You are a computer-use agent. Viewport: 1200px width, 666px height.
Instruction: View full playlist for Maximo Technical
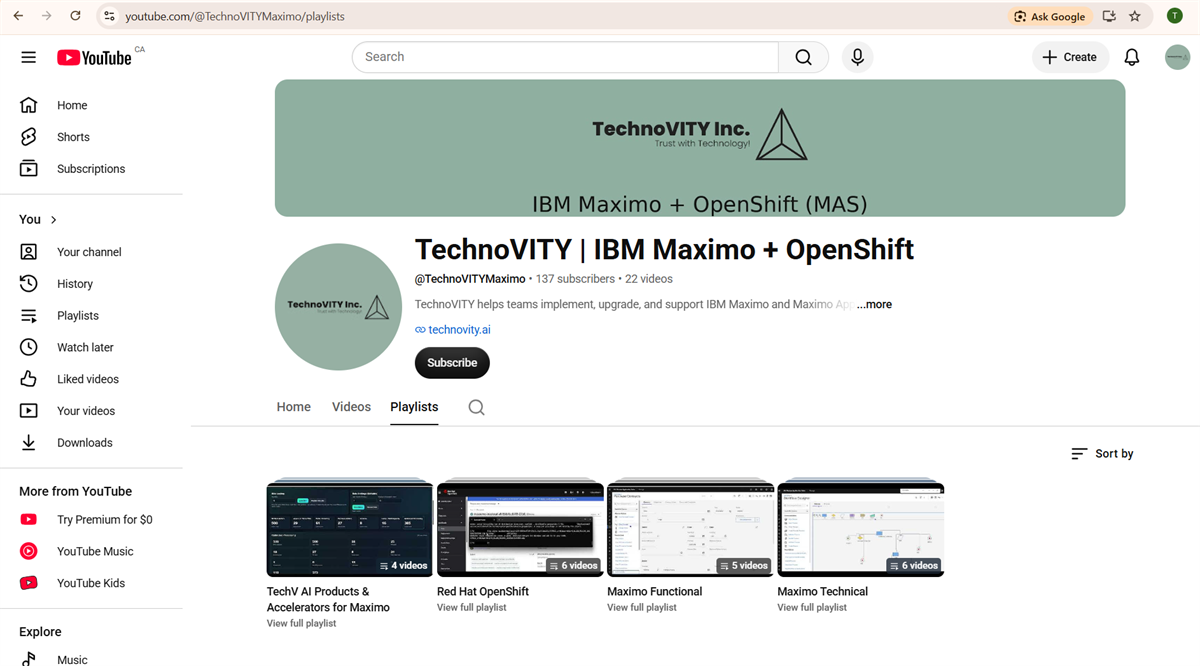pos(812,607)
